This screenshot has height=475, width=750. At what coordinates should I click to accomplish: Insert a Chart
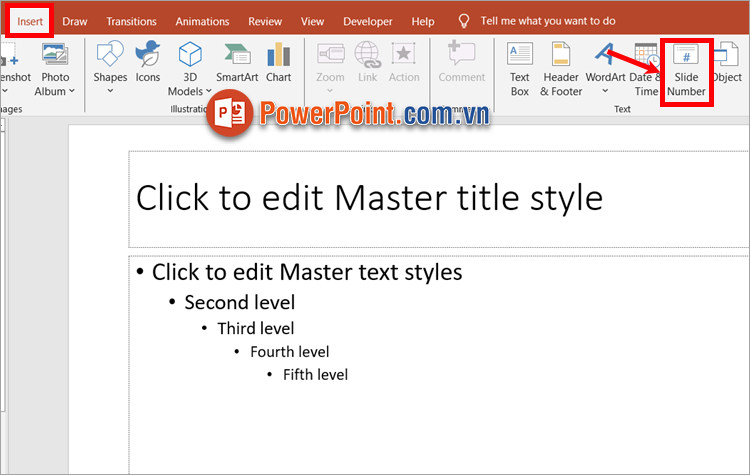point(278,62)
